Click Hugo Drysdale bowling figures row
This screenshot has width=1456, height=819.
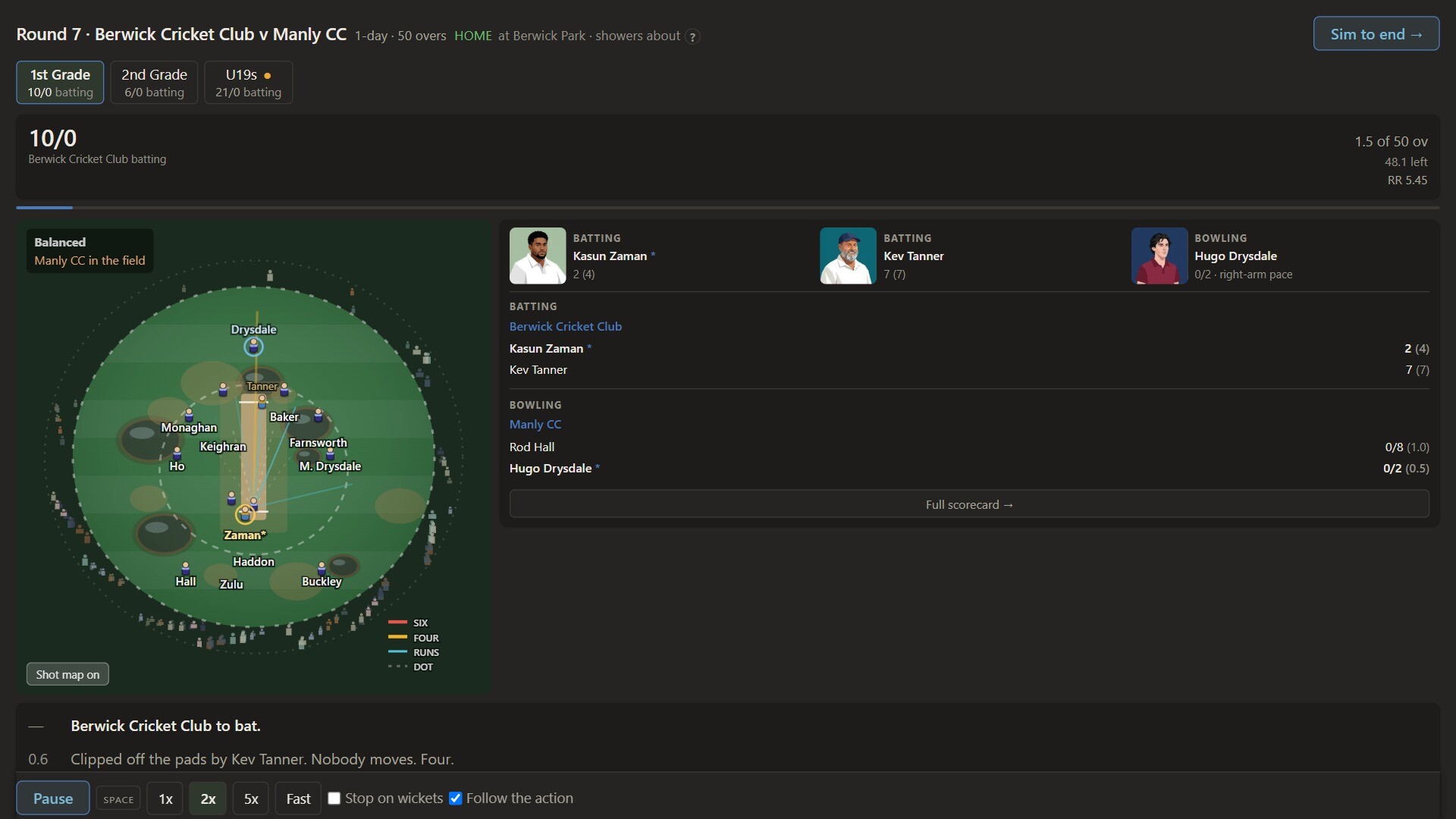pos(969,469)
